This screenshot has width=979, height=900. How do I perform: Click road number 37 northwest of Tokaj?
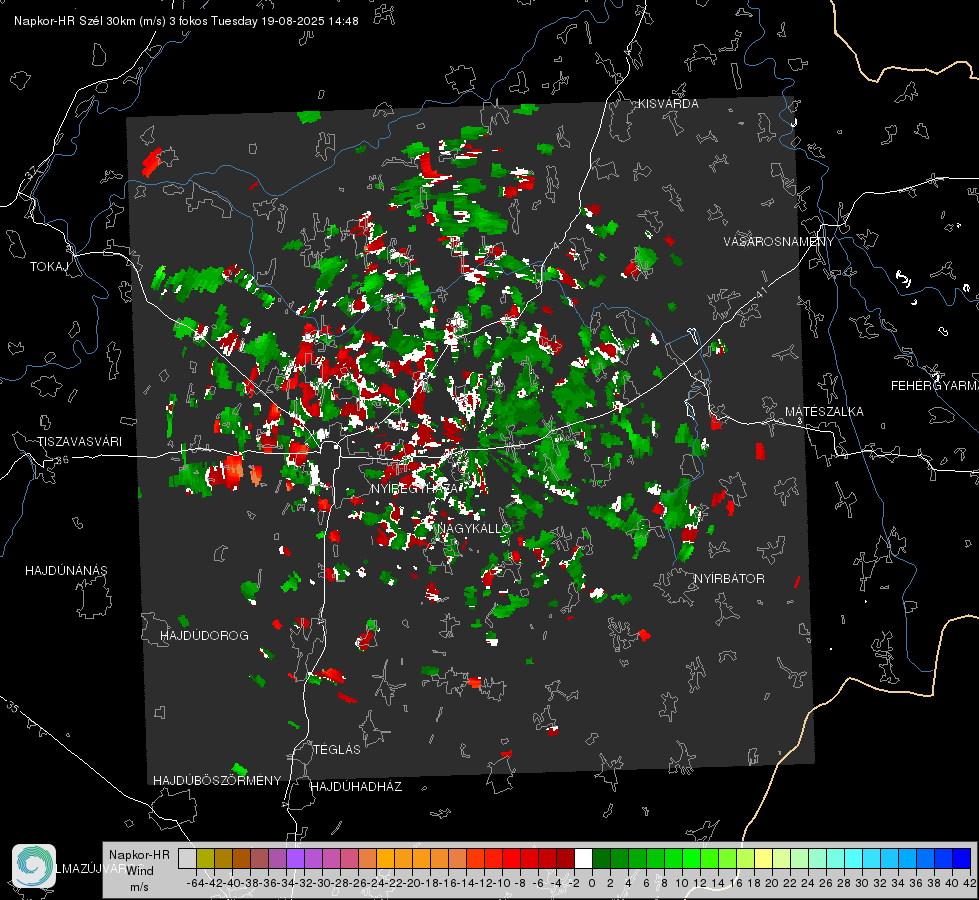32,174
